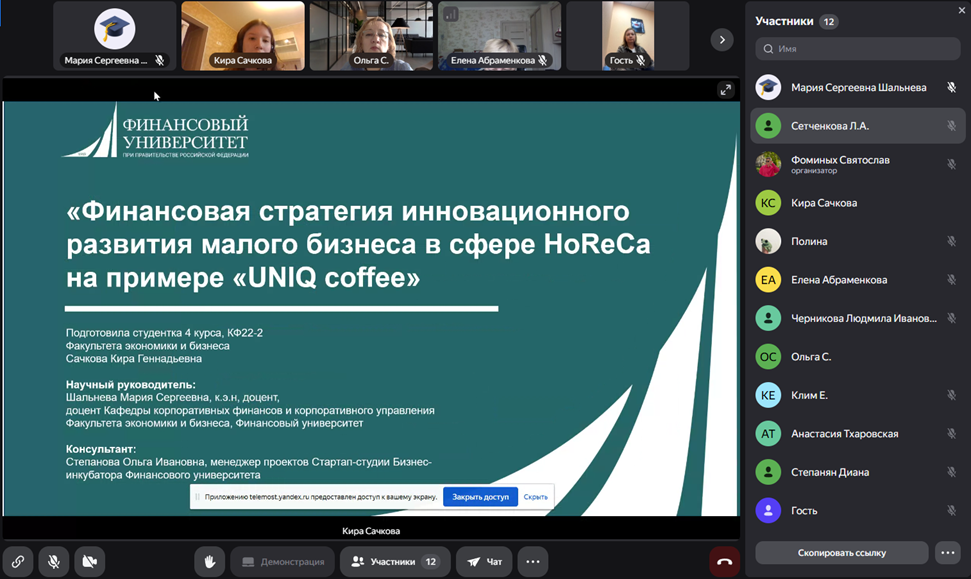The image size is (971, 579).
Task: Click the КЕ avatar for Клим Е.
Action: click(768, 395)
